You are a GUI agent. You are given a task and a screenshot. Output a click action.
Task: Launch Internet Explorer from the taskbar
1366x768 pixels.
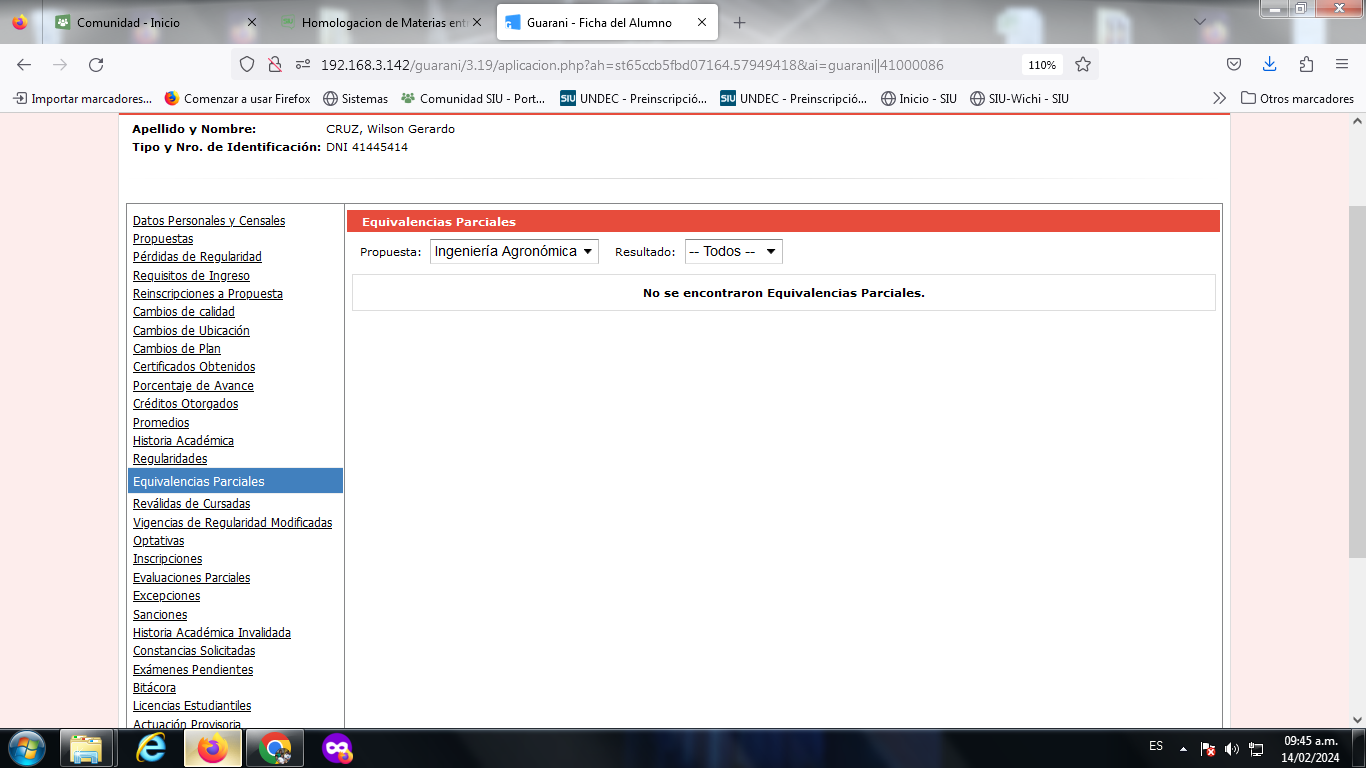(x=151, y=748)
